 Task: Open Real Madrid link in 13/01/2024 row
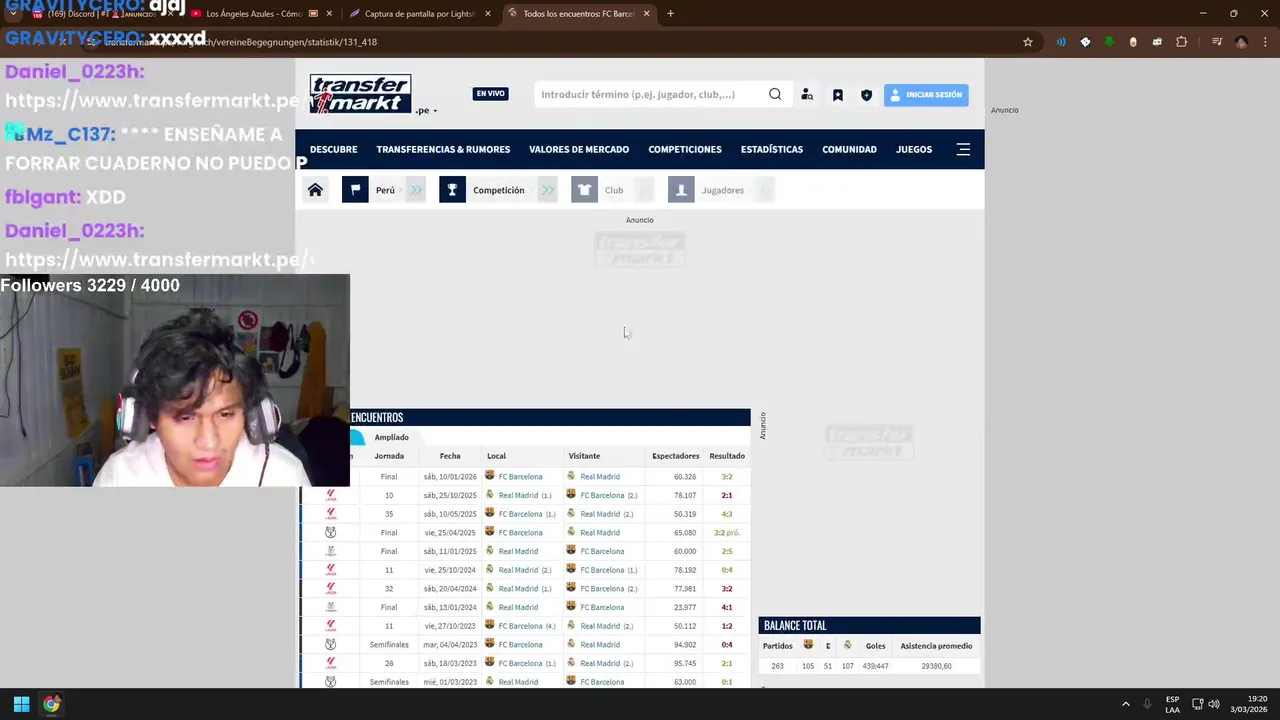tap(518, 607)
